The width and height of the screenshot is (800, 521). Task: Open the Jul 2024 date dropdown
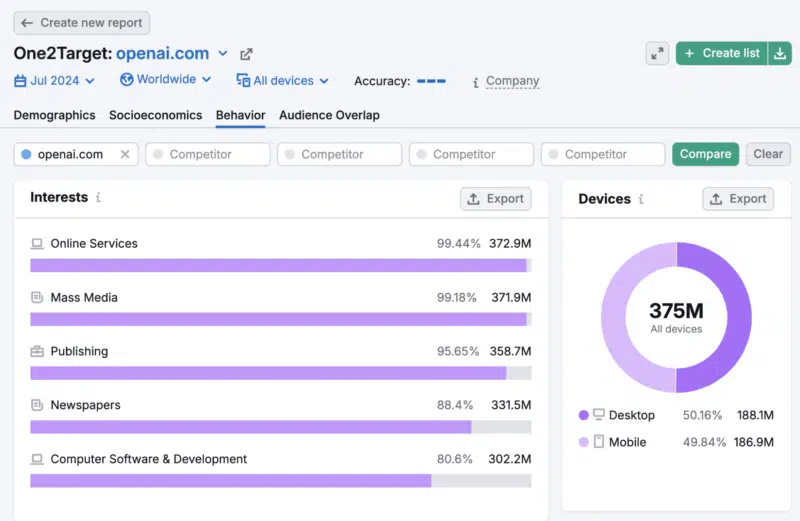(x=55, y=81)
